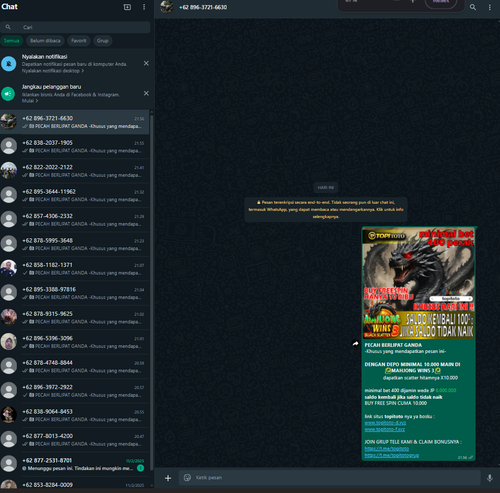Screen dimensions: 500x493
Task: Open avatar of +62 878-9315-9625
Action: coord(9,317)
